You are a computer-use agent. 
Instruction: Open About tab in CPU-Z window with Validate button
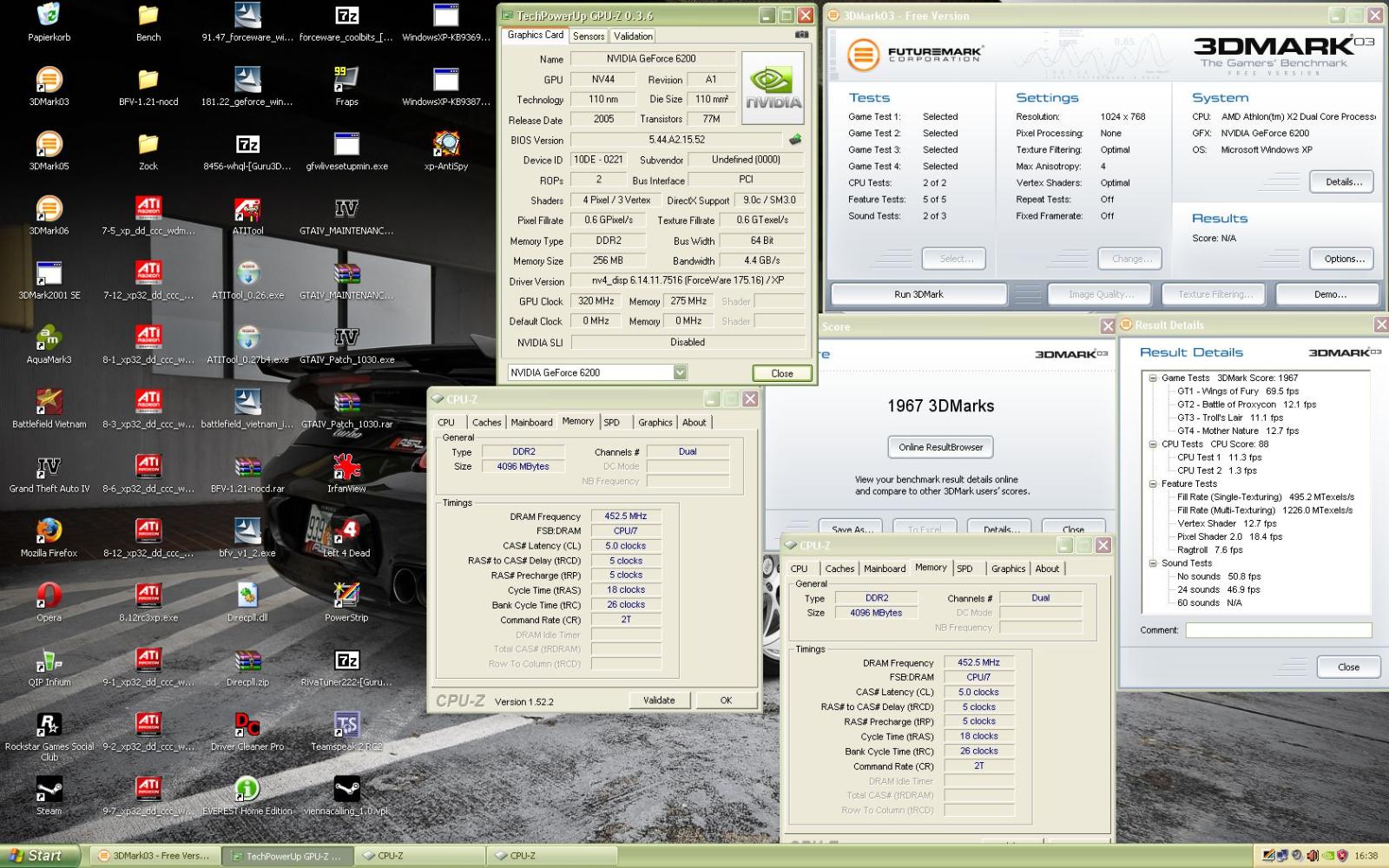pyautogui.click(x=694, y=422)
